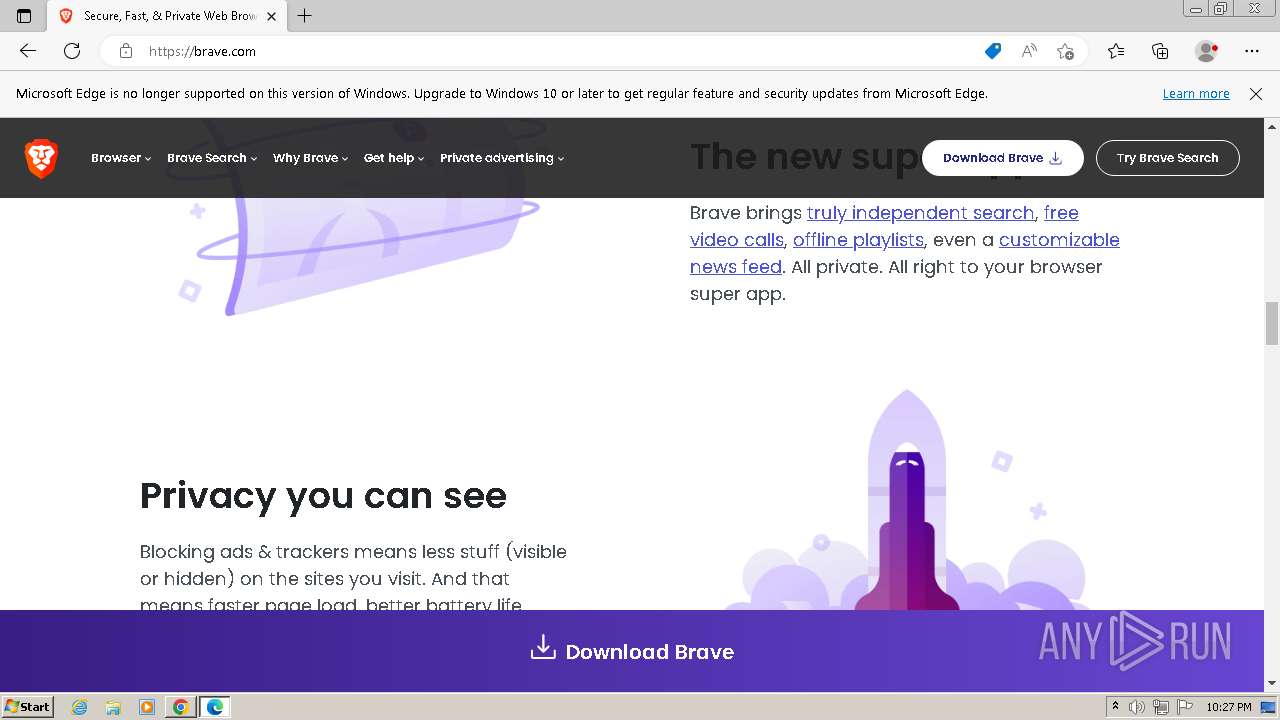Image resolution: width=1280 pixels, height=720 pixels.
Task: Open Read aloud icon in the address bar
Action: click(x=1029, y=51)
